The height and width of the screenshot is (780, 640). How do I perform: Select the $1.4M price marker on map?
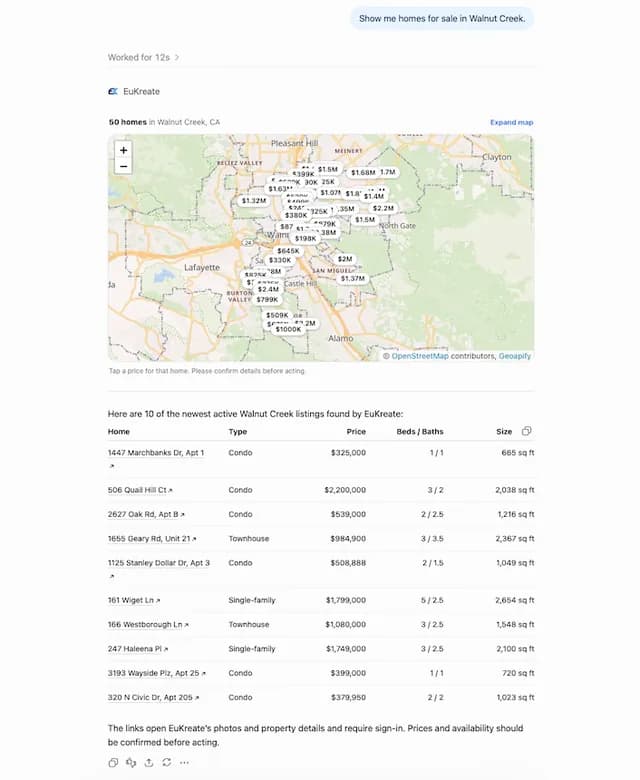coord(373,196)
